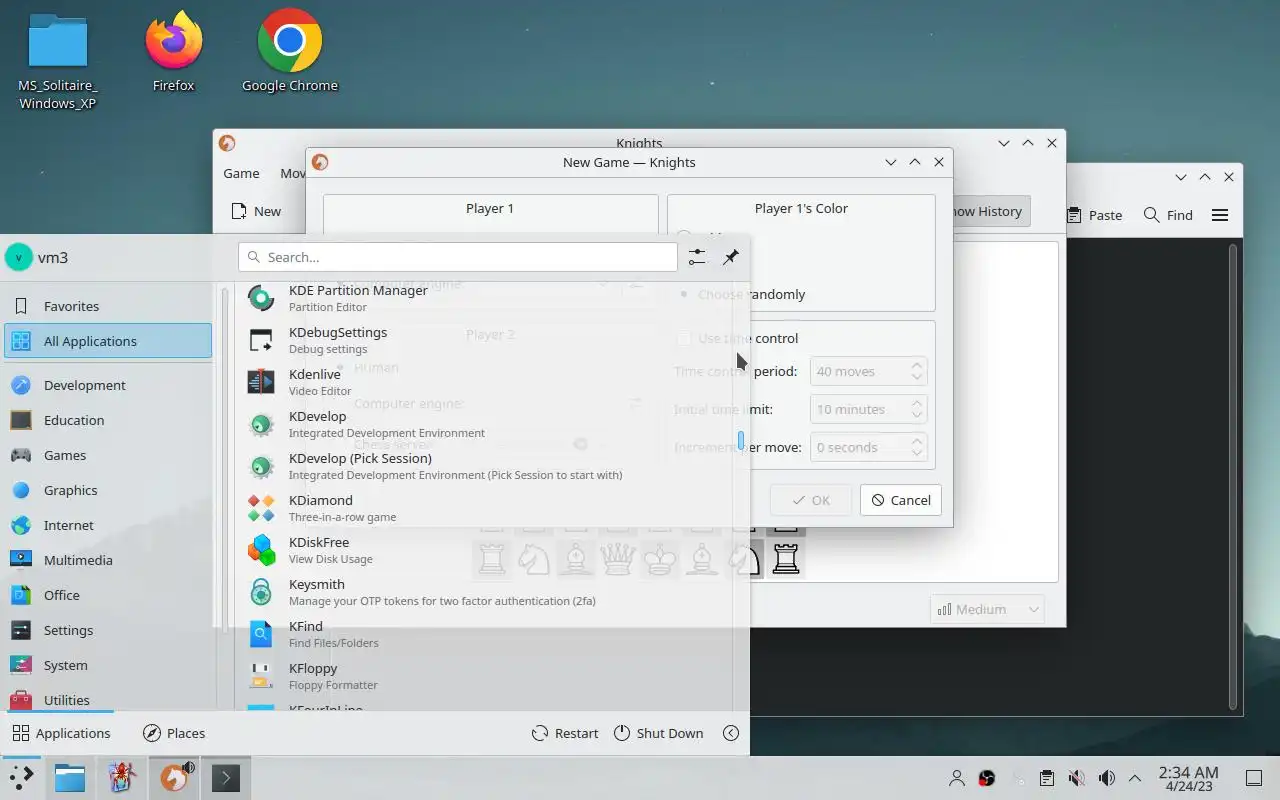Click Show History button in Knights
The image size is (1280, 800).
(988, 211)
